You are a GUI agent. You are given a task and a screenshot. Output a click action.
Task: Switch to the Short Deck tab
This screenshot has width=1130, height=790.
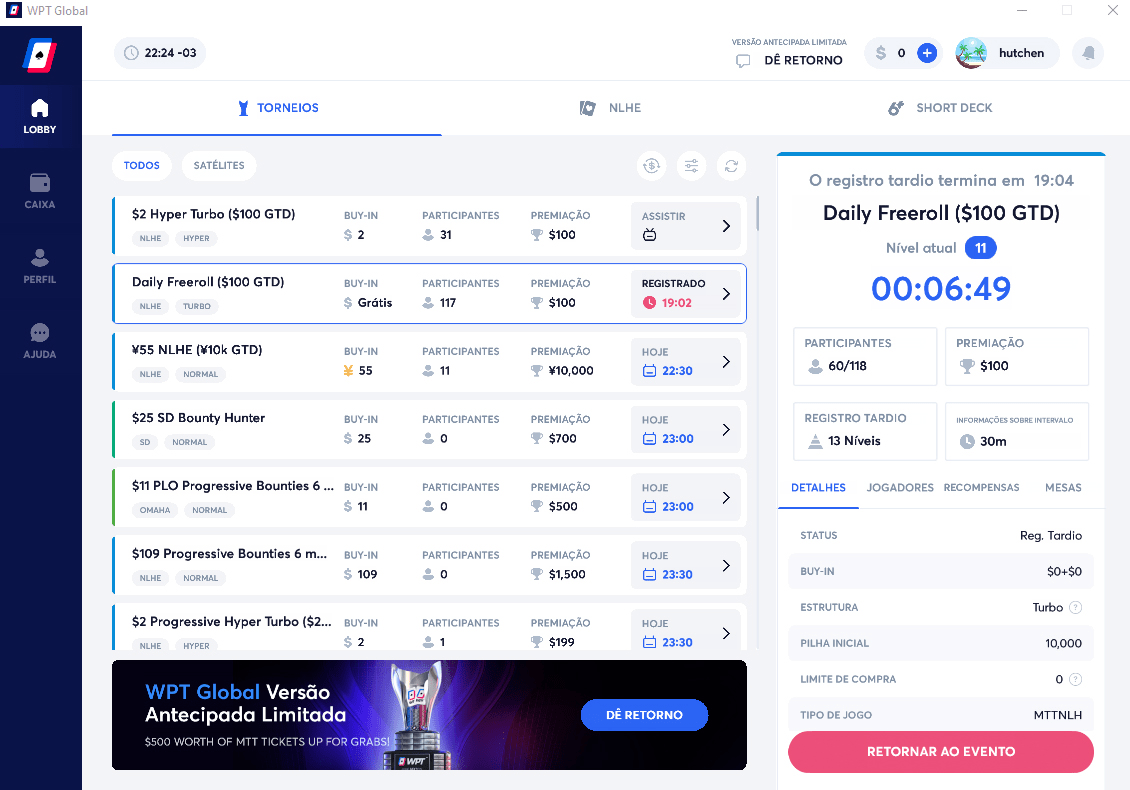pos(940,108)
